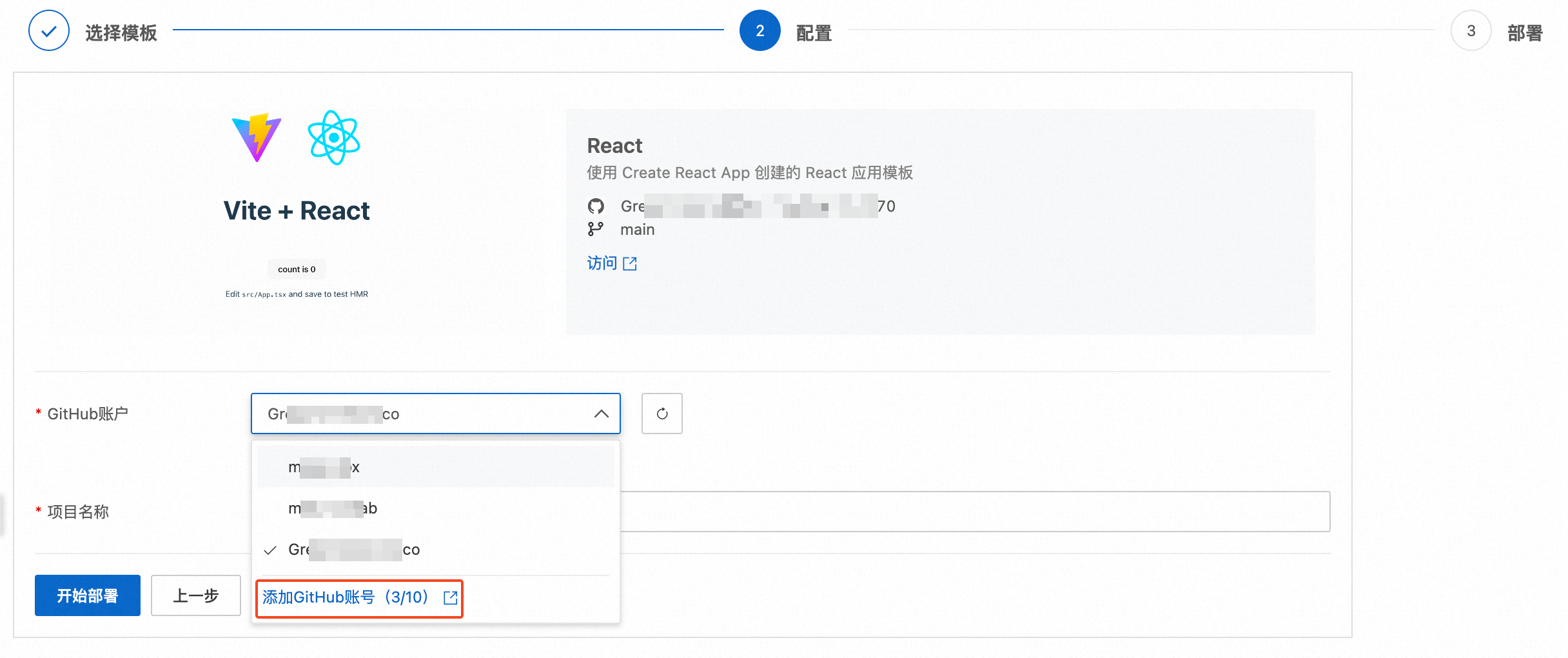Select the first account option ending in x
This screenshot has width=1568, height=658.
(x=435, y=466)
